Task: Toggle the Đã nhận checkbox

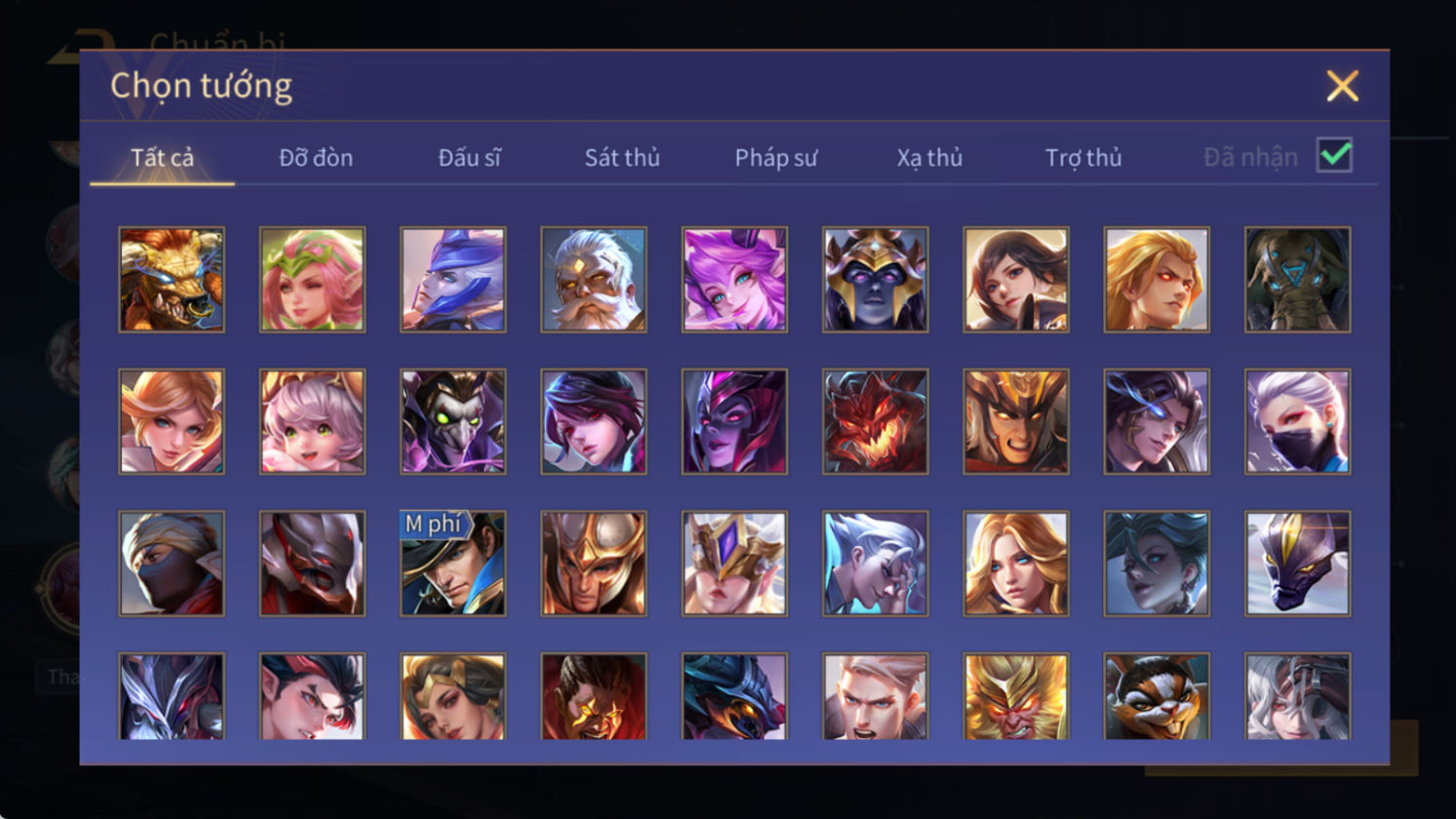Action: pyautogui.click(x=1334, y=155)
